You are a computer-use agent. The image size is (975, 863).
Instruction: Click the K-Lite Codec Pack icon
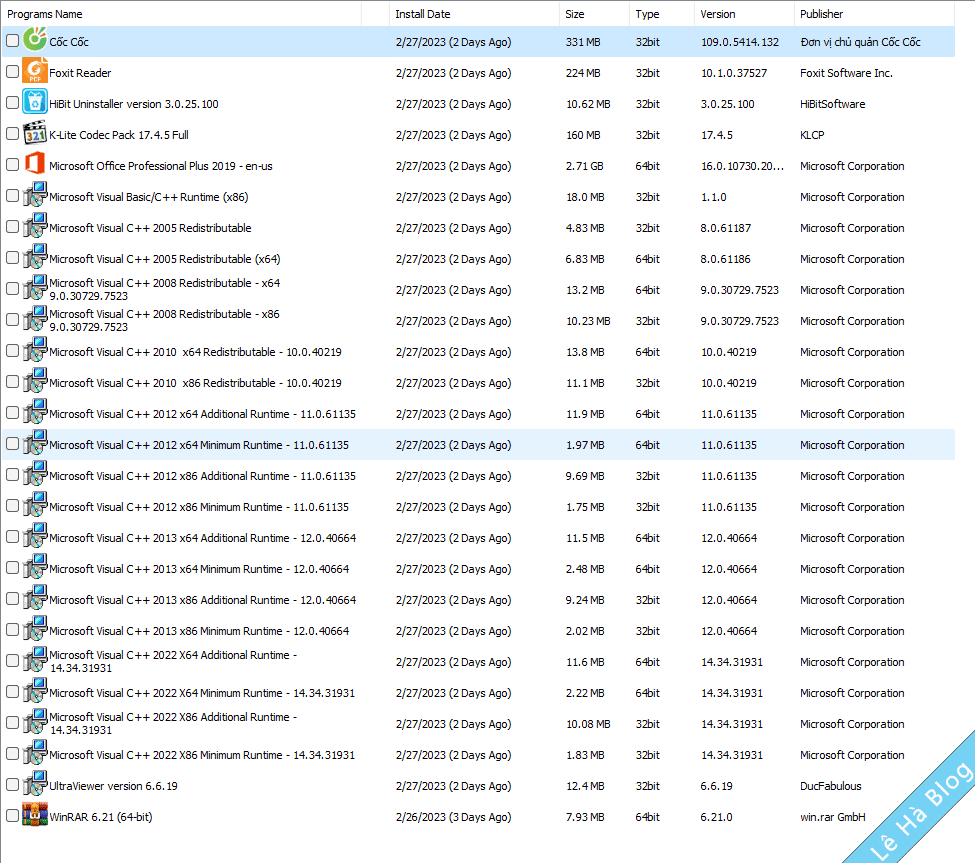tap(35, 134)
